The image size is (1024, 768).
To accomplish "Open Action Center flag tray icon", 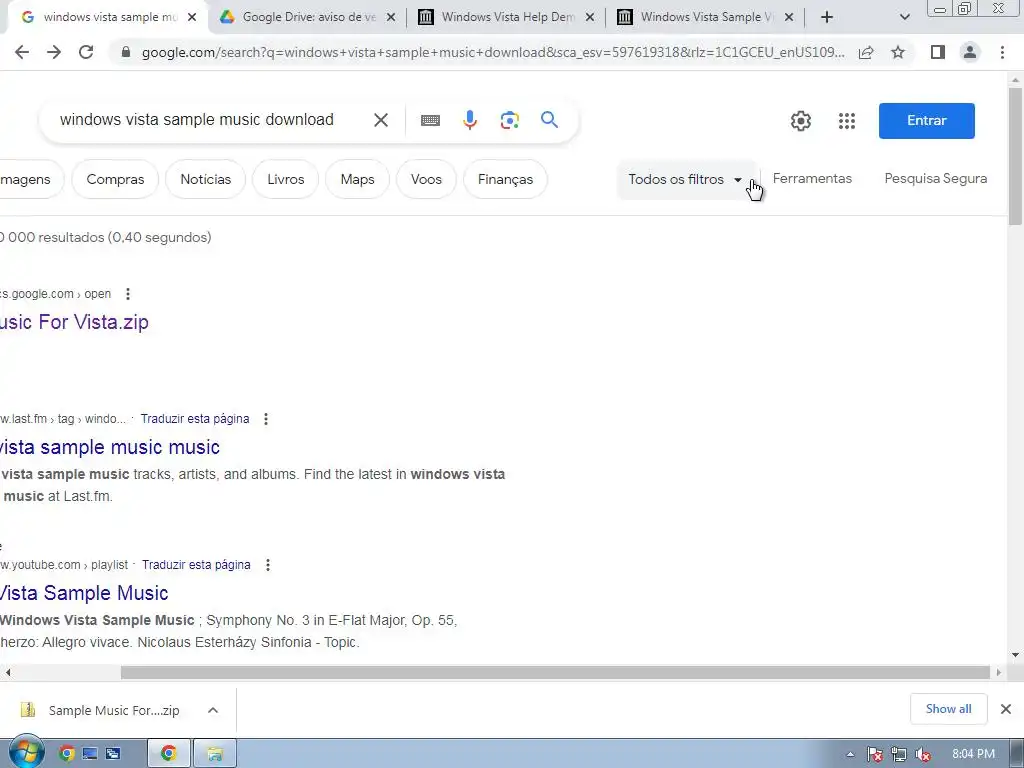I will pos(874,754).
